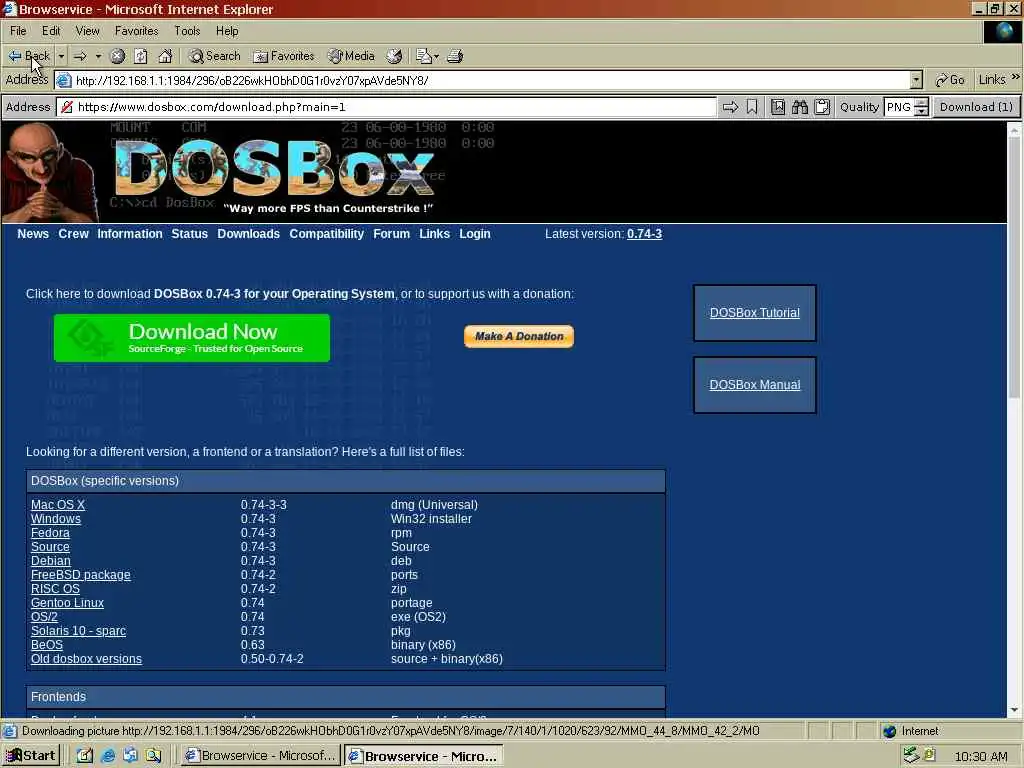Screen dimensions: 1024x768
Task: Expand the Links toolbar chevron
Action: 1016,77
